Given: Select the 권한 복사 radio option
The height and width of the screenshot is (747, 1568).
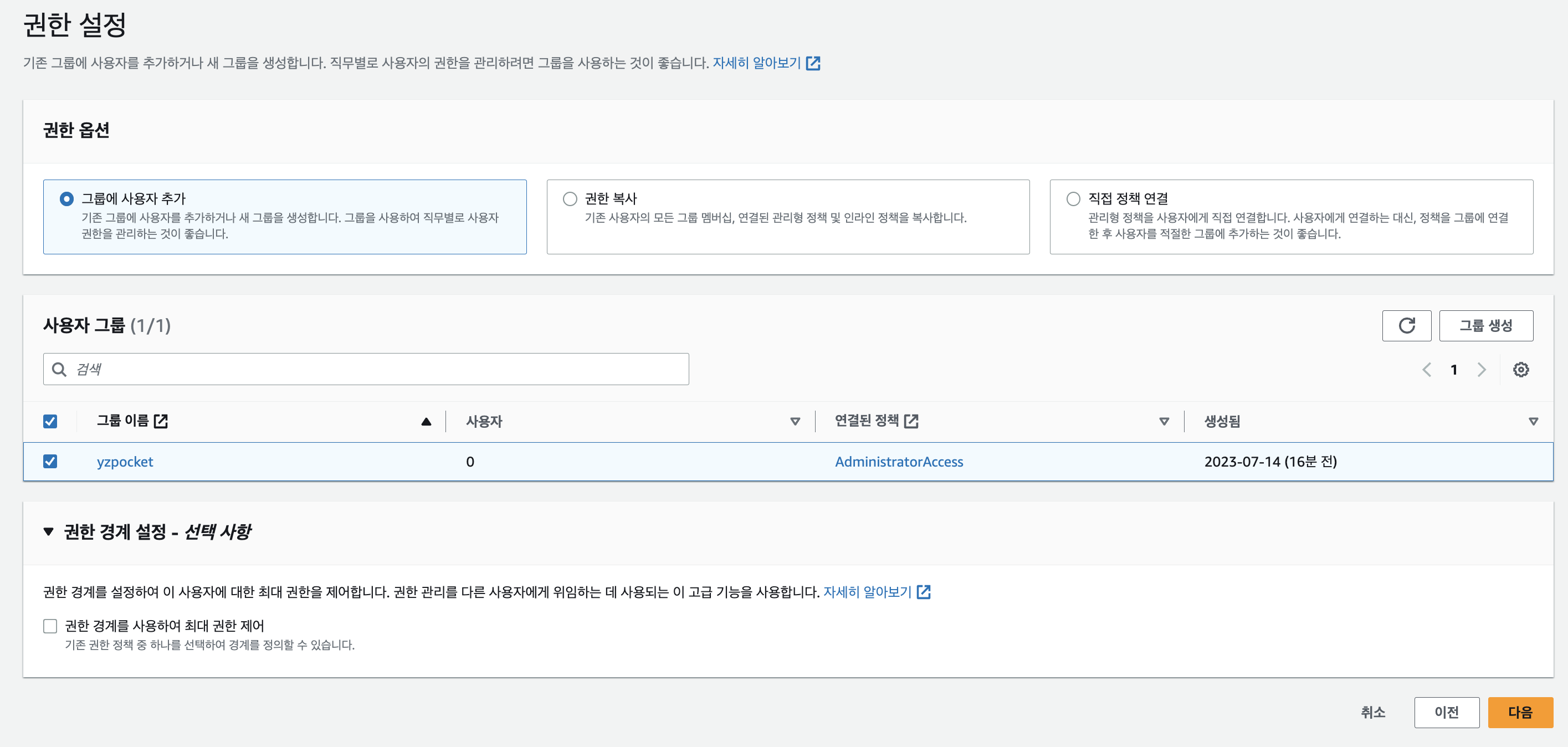Looking at the screenshot, I should point(570,199).
